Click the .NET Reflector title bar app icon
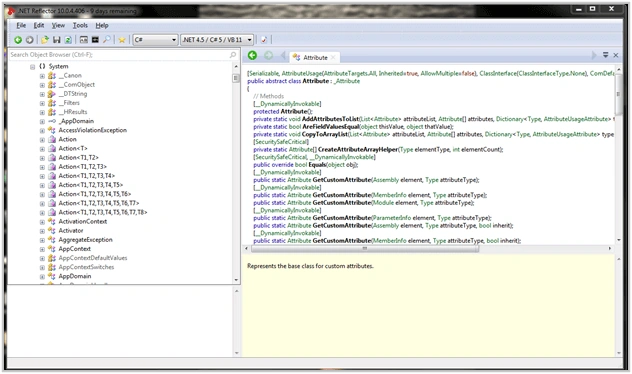The image size is (632, 374). pos(11,10)
